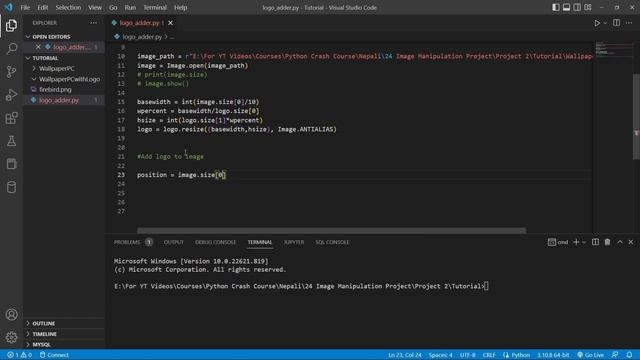The height and width of the screenshot is (360, 640).
Task: Click Connect in the status bar
Action: point(54,355)
